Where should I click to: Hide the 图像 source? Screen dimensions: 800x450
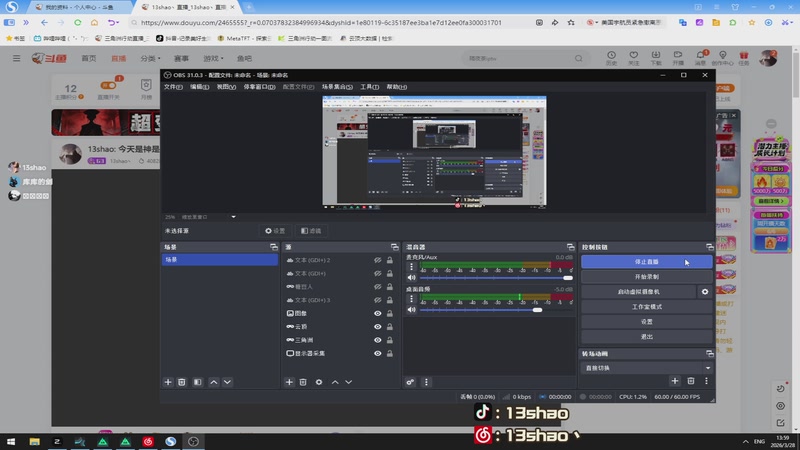[x=378, y=313]
